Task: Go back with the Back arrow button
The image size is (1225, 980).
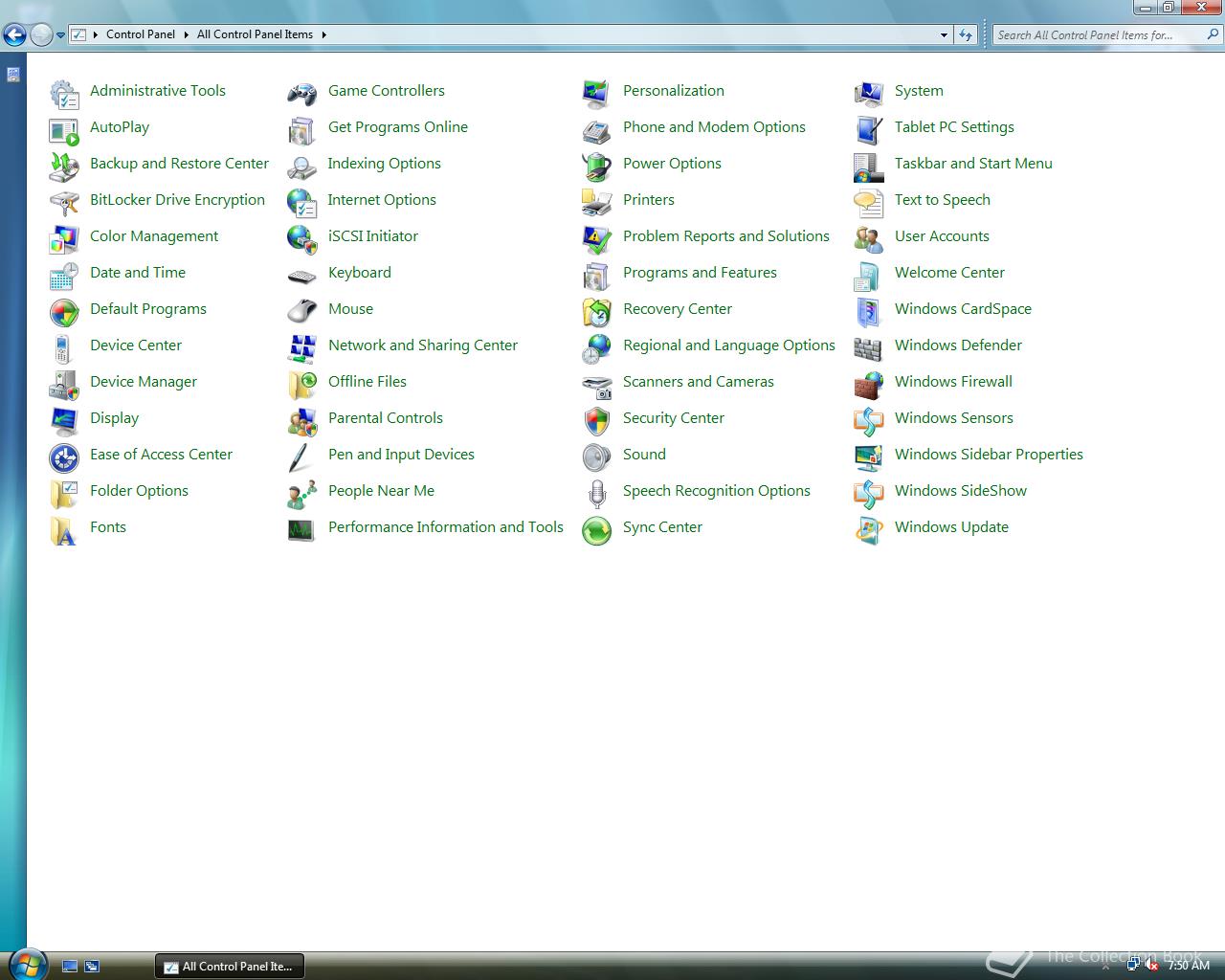Action: [14, 35]
